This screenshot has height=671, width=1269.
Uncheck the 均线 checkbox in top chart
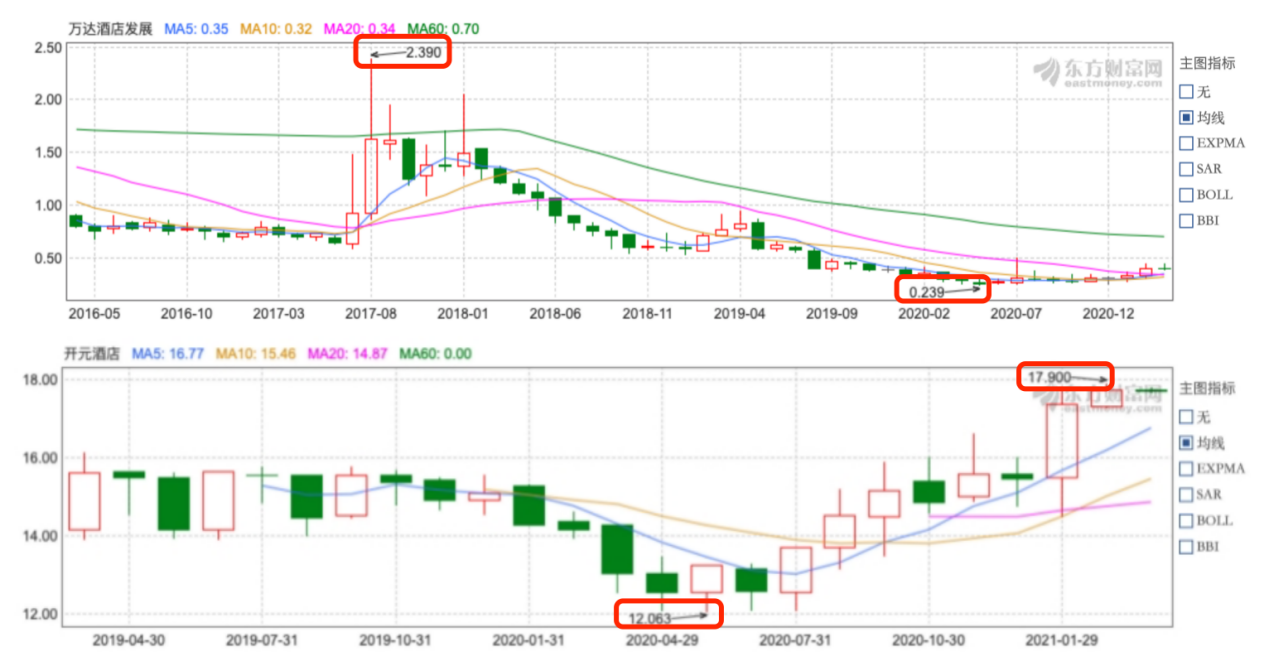click(1187, 117)
